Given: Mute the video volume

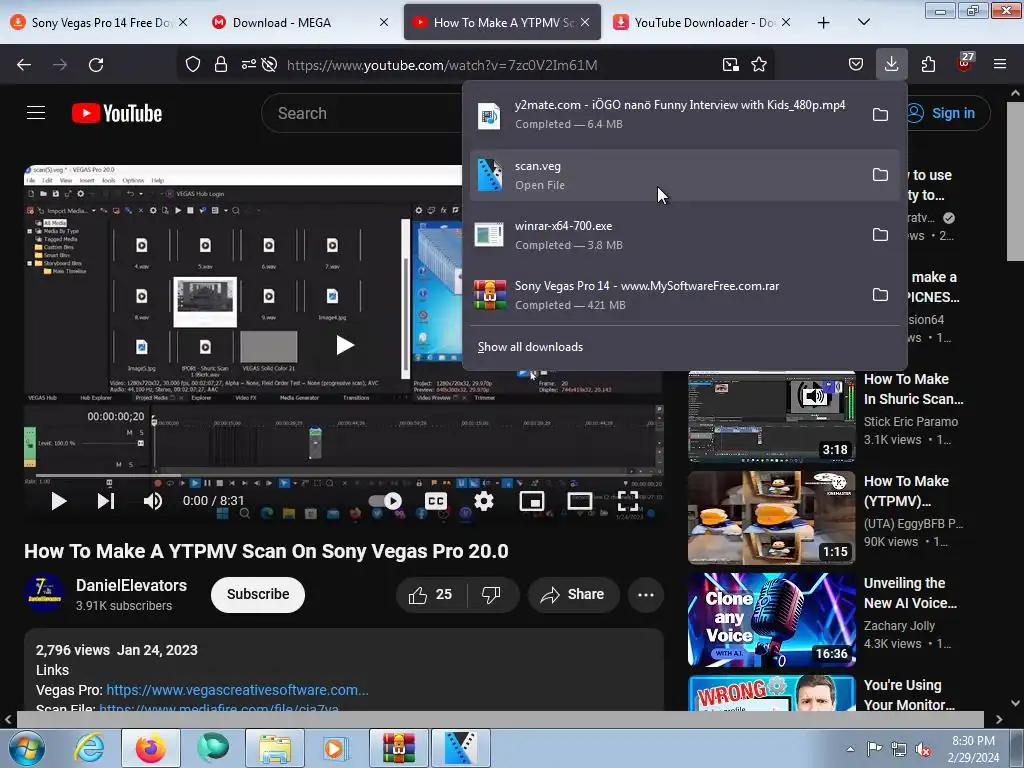Looking at the screenshot, I should point(153,501).
